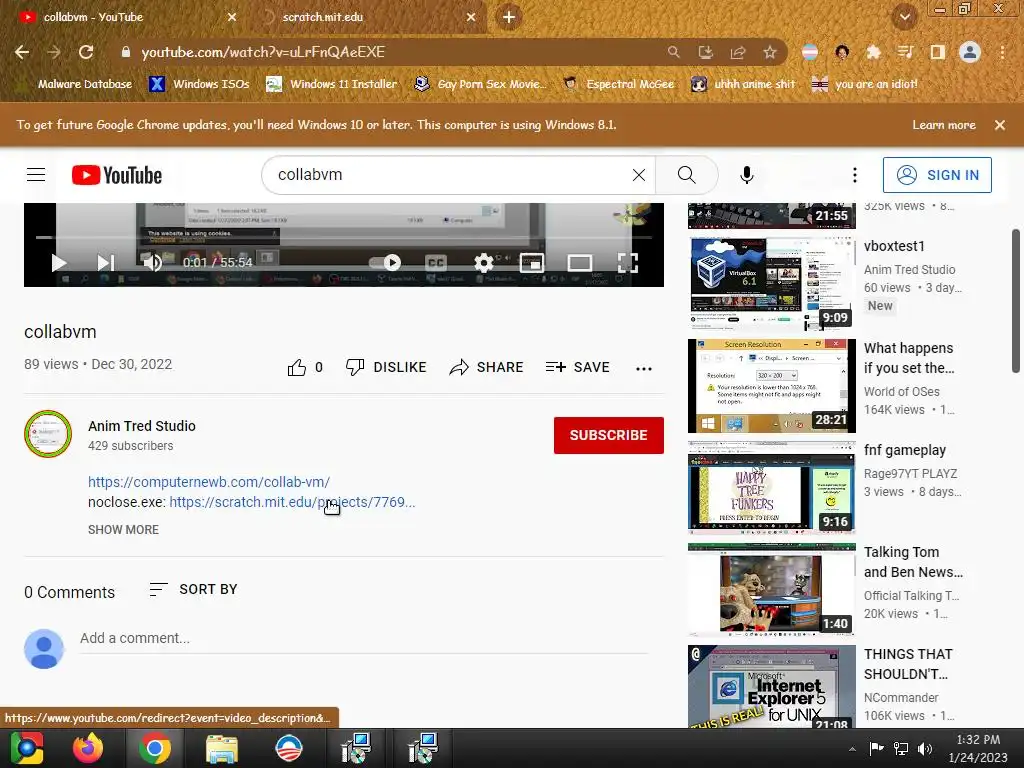Screen dimensions: 1024x768
Task: Open the Espectral McGee bookmark
Action: pos(618,84)
